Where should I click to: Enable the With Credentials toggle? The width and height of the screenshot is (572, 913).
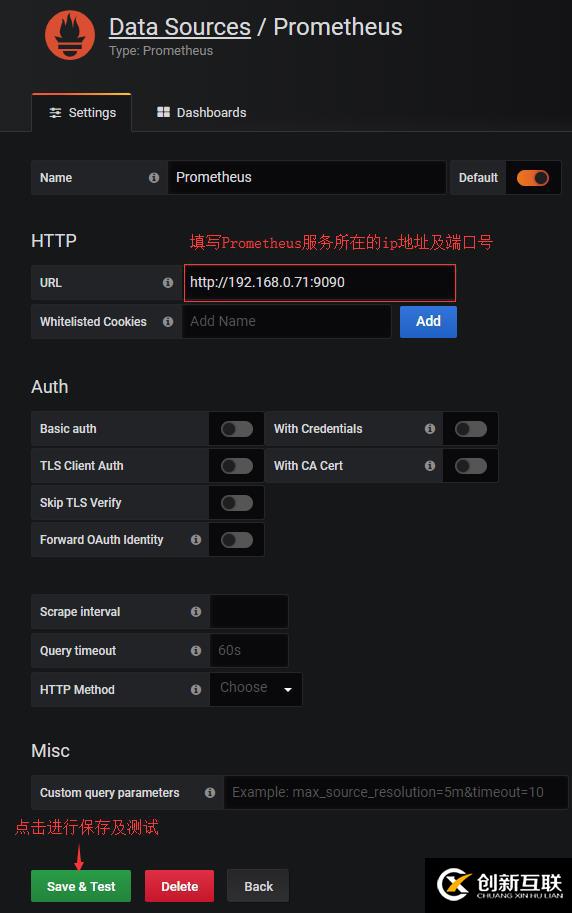pos(471,429)
